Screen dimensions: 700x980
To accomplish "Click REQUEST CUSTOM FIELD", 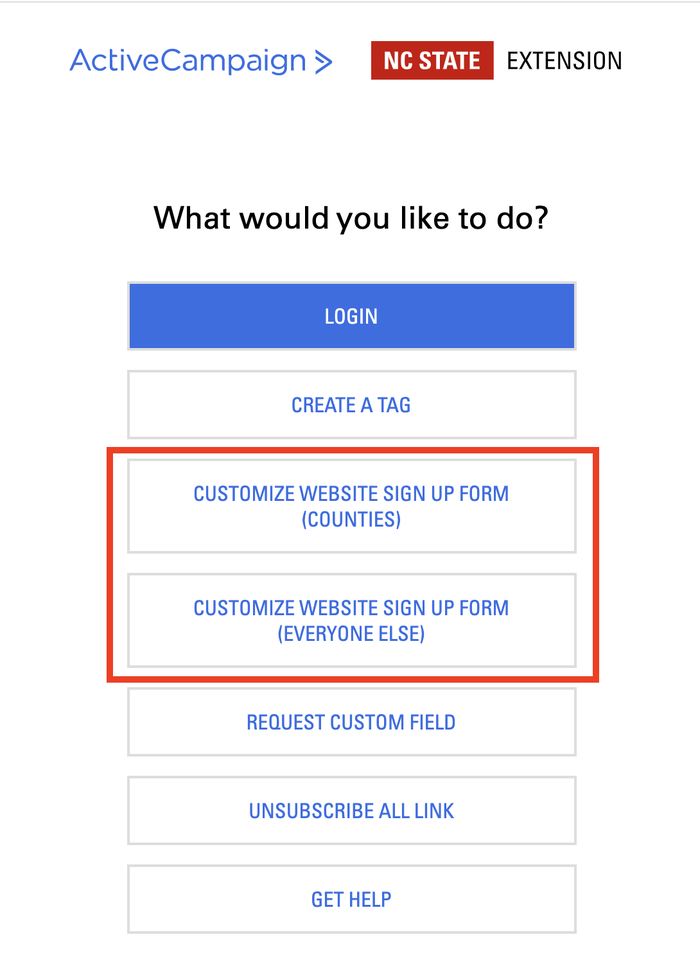I will [x=351, y=721].
